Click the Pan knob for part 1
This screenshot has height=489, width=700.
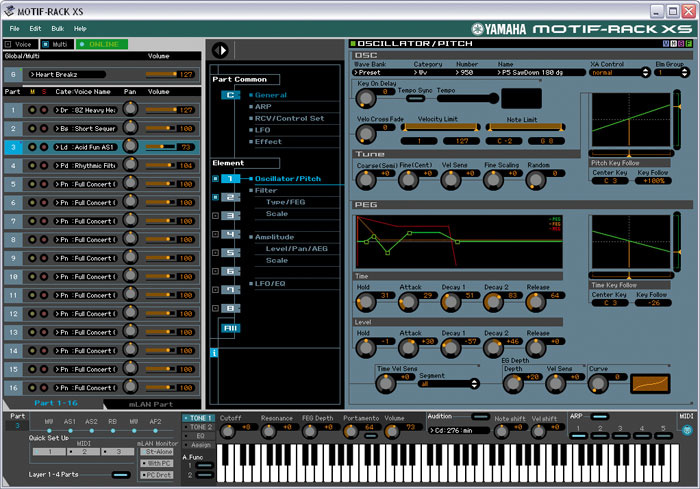point(130,109)
